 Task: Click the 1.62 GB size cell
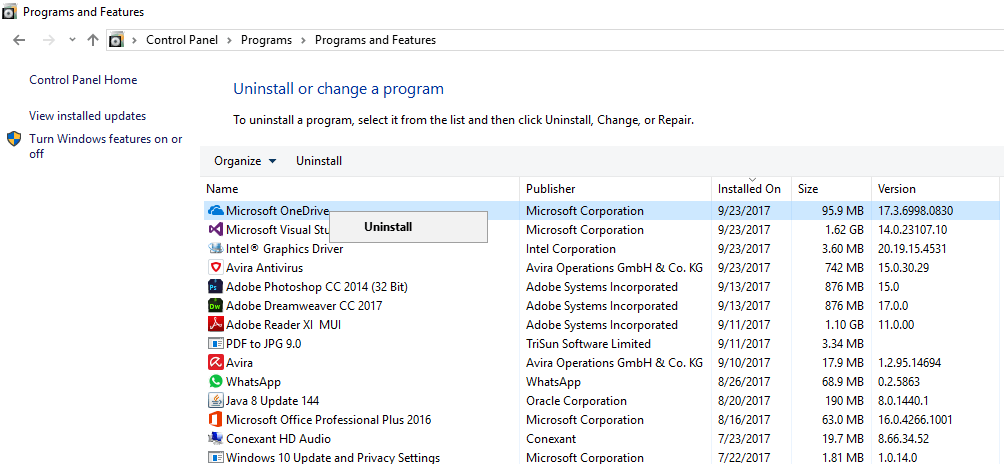843,230
